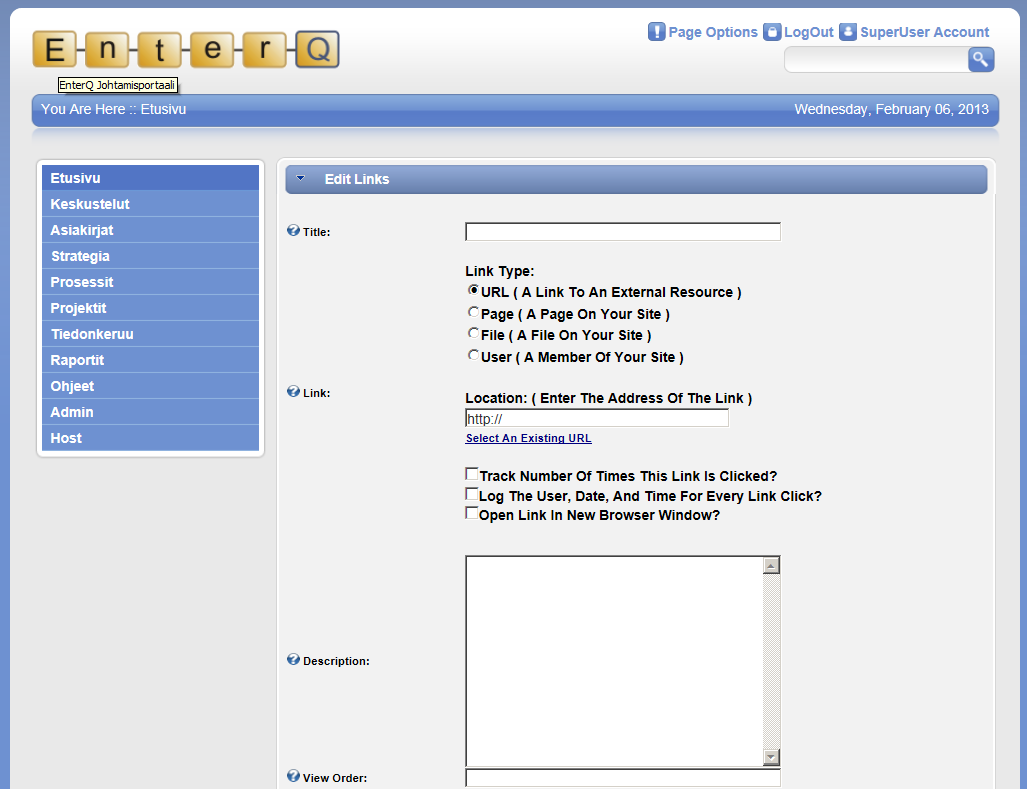Collapse the Edit Links section arrow

pyautogui.click(x=301, y=178)
